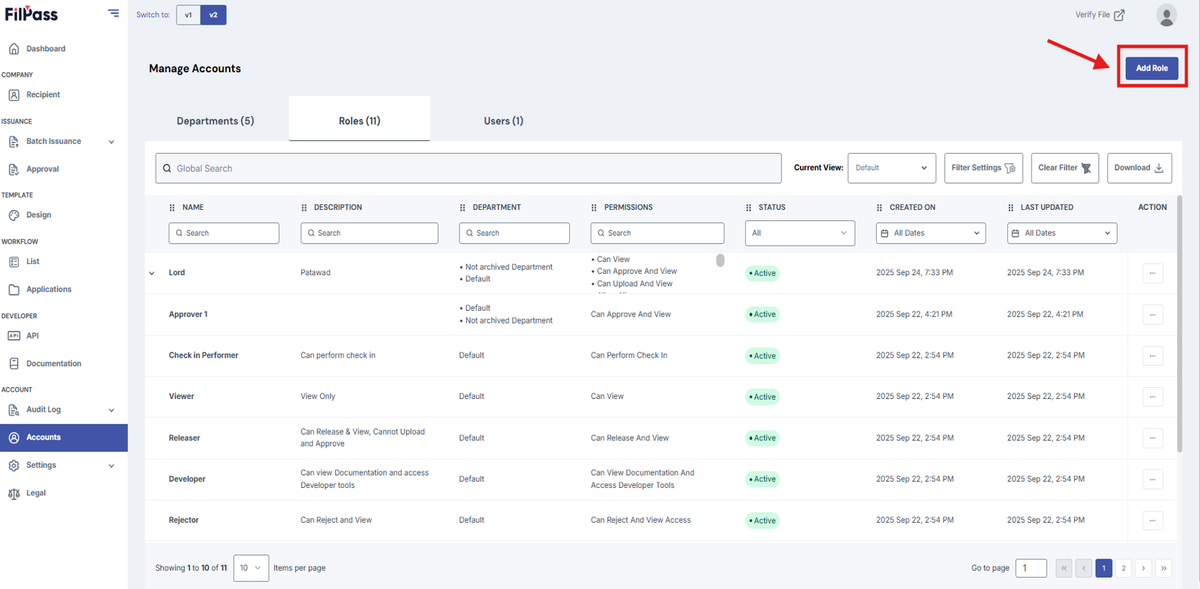
Task: Click Department column search field
Action: coord(514,232)
